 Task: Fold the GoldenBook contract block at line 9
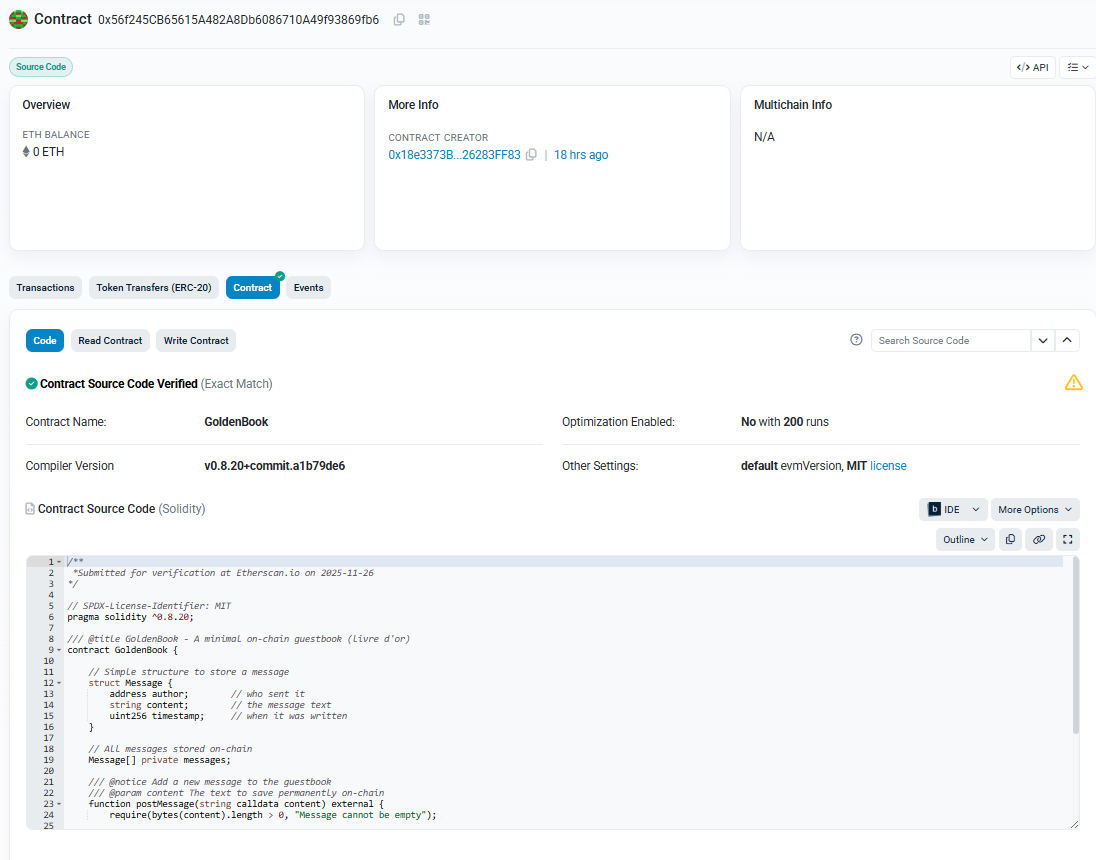click(x=59, y=650)
